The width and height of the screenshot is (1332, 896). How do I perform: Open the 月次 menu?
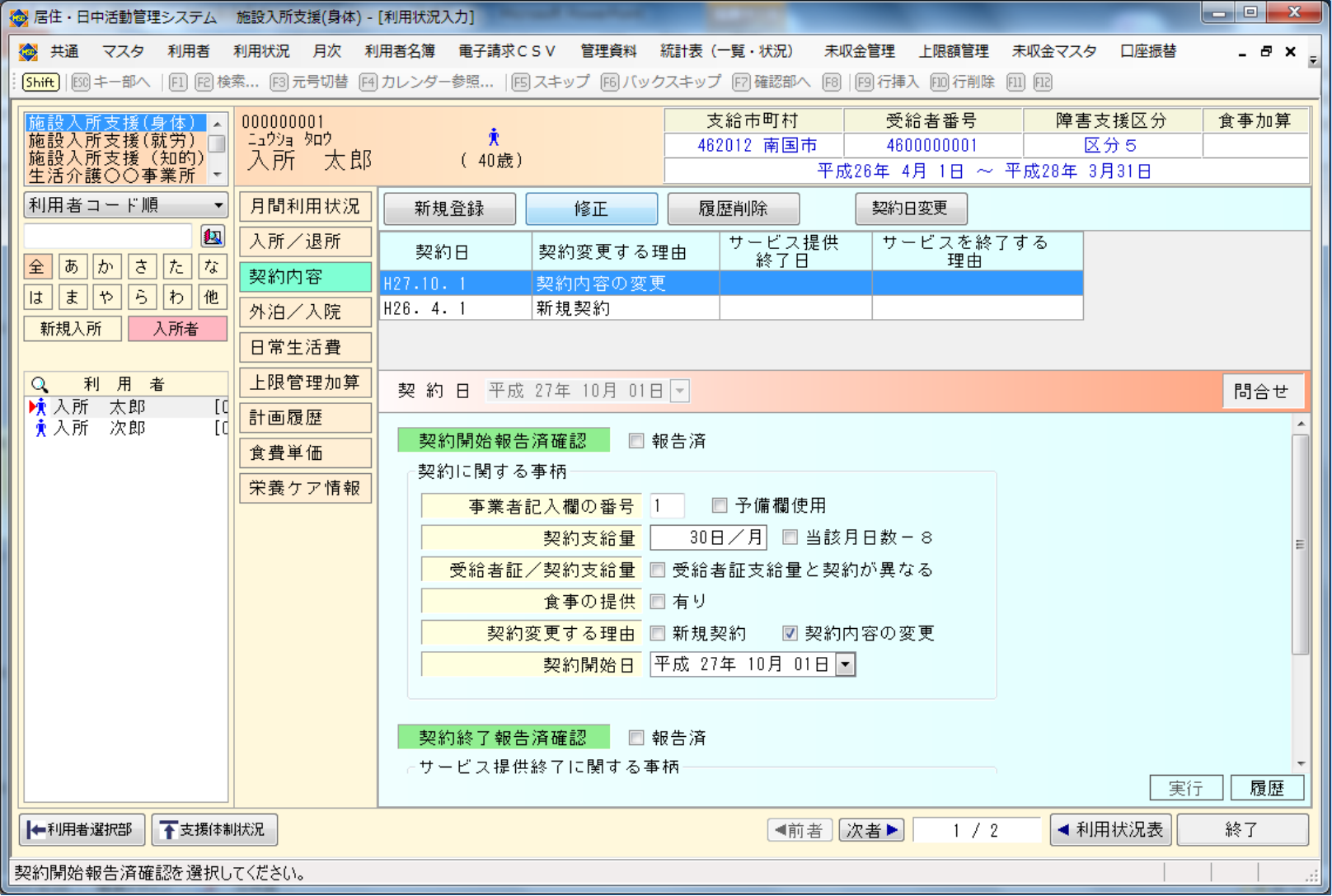click(x=326, y=51)
